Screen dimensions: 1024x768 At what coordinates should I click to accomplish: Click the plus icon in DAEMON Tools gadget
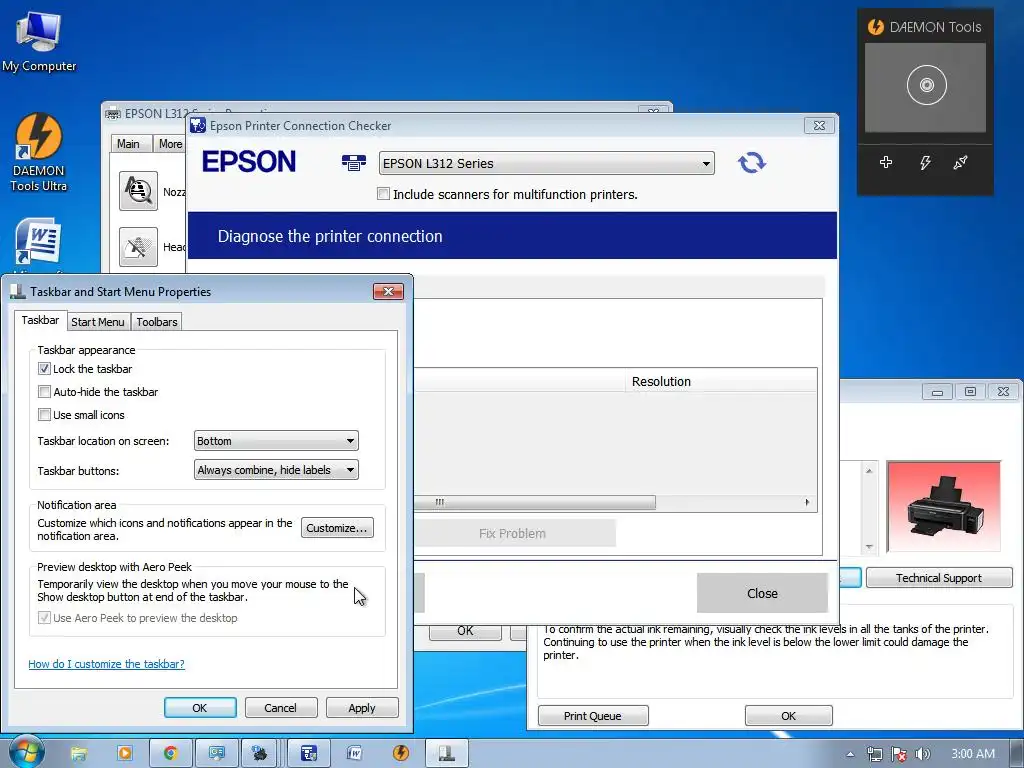pos(886,162)
